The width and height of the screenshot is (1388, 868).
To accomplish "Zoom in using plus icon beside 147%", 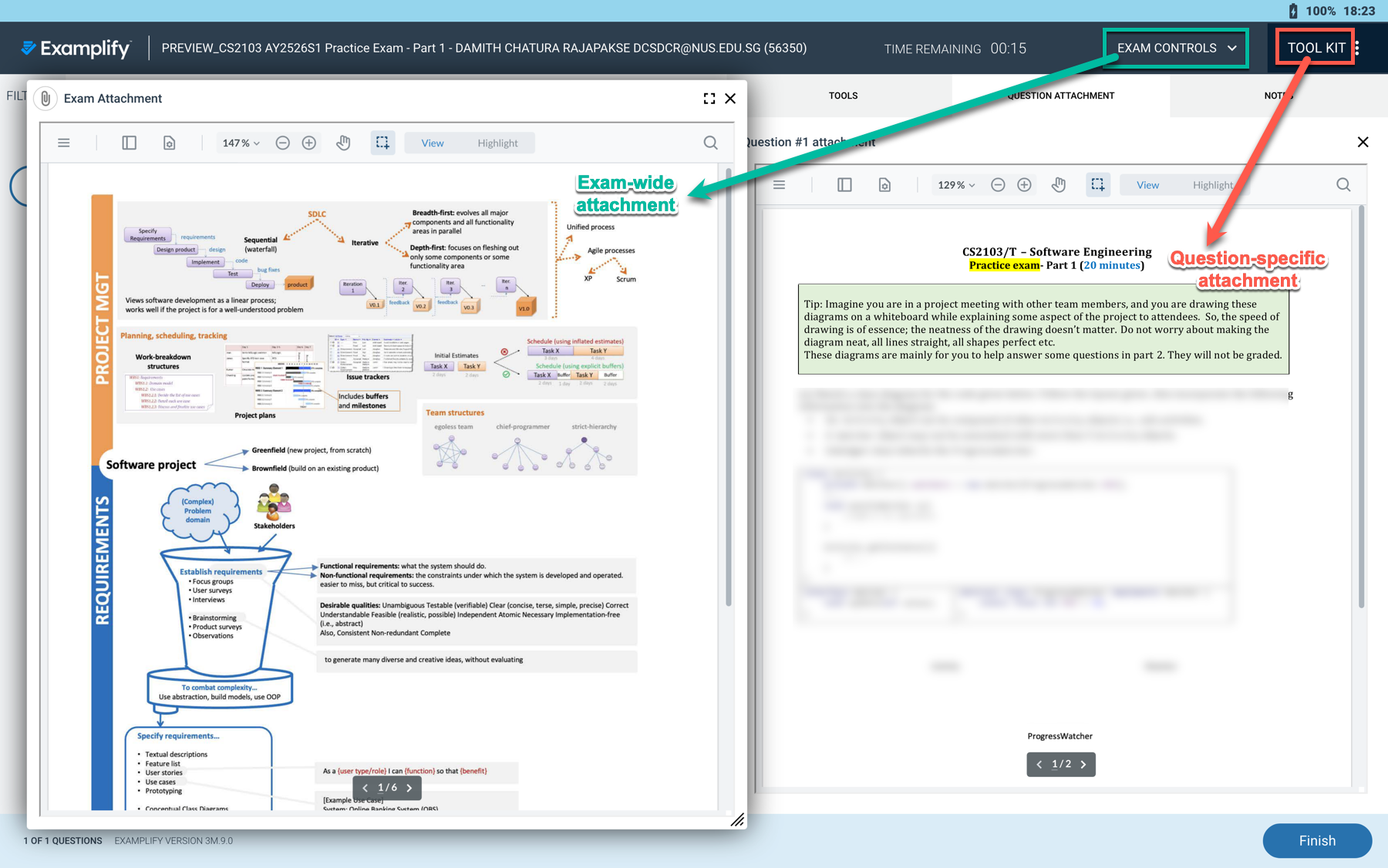I will [309, 143].
